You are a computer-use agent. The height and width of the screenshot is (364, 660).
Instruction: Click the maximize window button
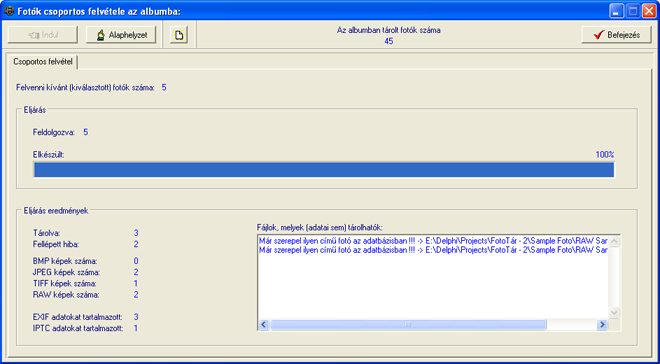point(632,11)
